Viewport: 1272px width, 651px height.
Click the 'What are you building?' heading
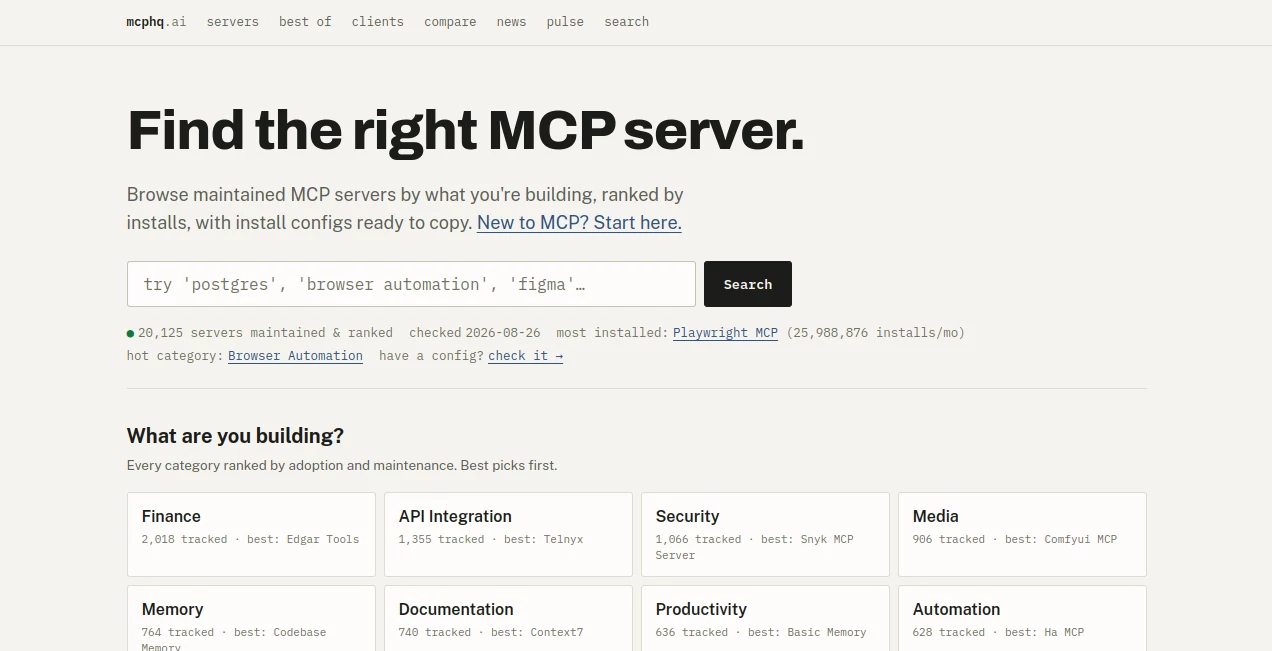tap(235, 436)
